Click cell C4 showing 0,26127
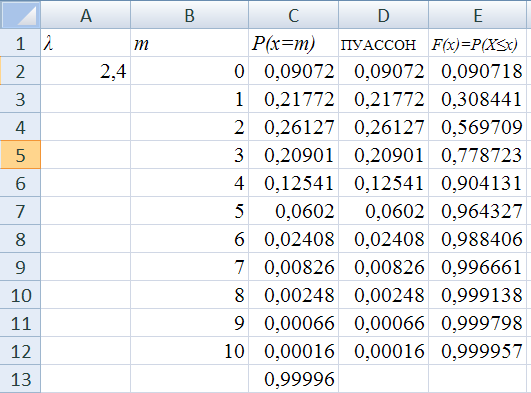Image resolution: width=531 pixels, height=393 pixels. coord(294,127)
